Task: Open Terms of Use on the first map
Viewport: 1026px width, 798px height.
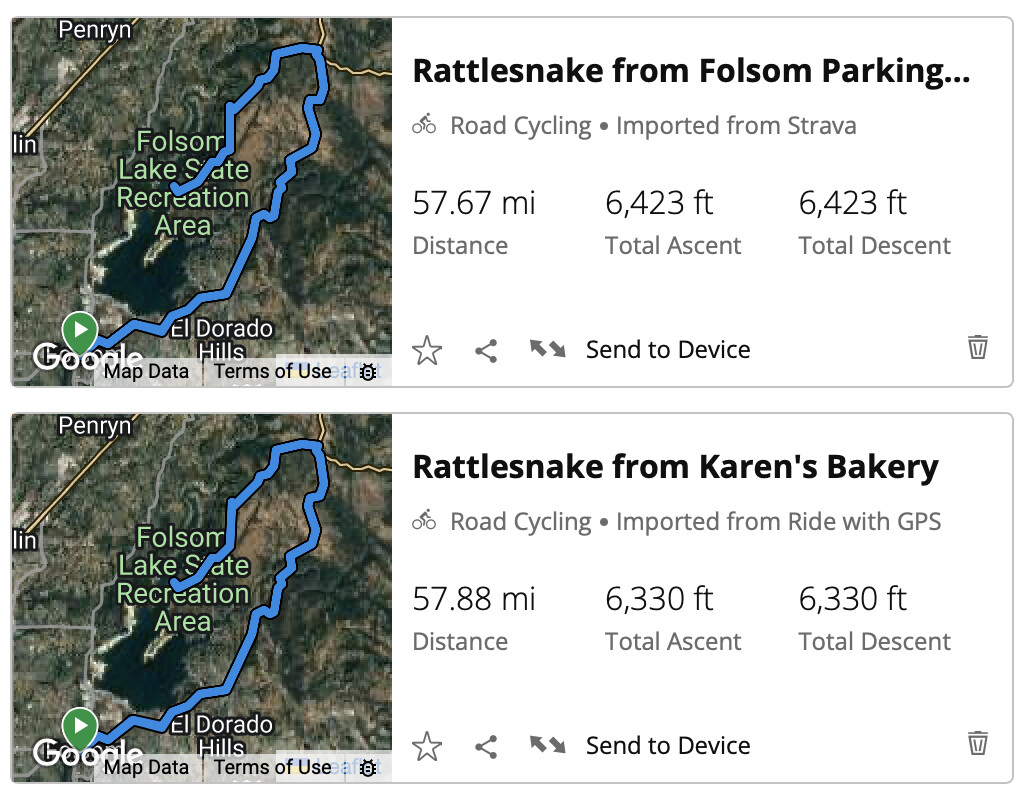Action: pos(273,372)
